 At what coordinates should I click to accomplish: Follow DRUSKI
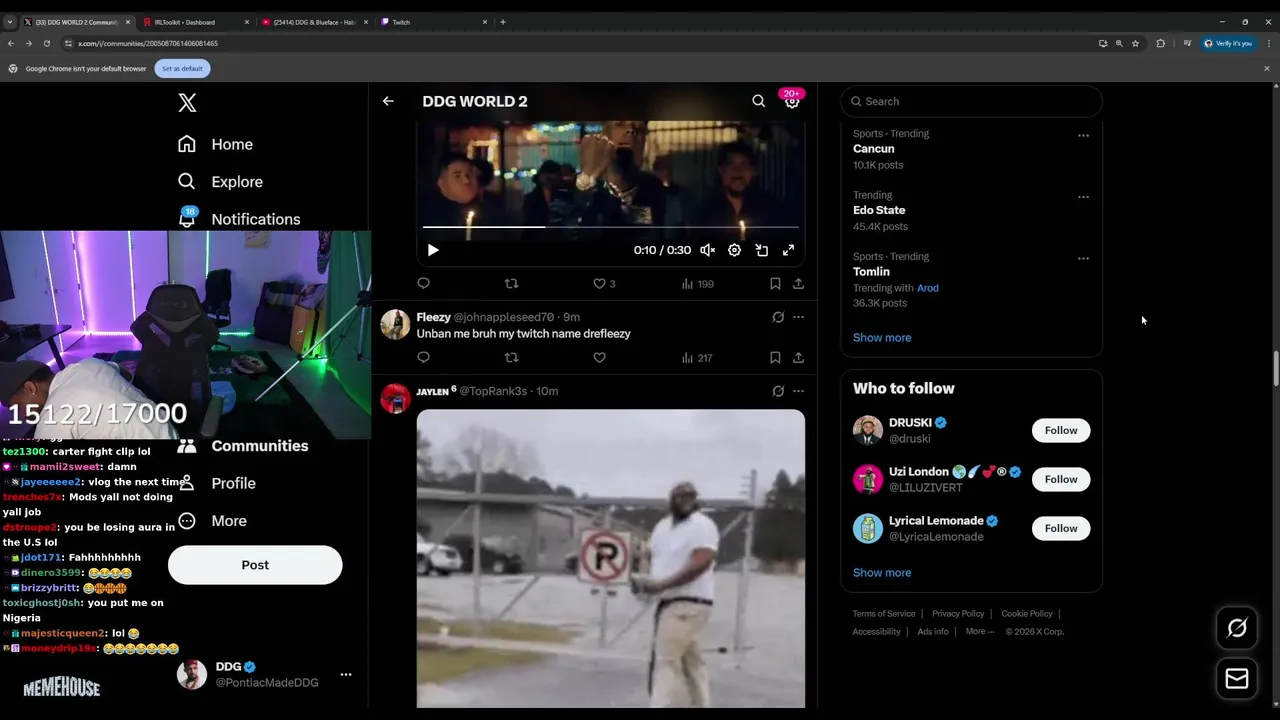click(1061, 430)
